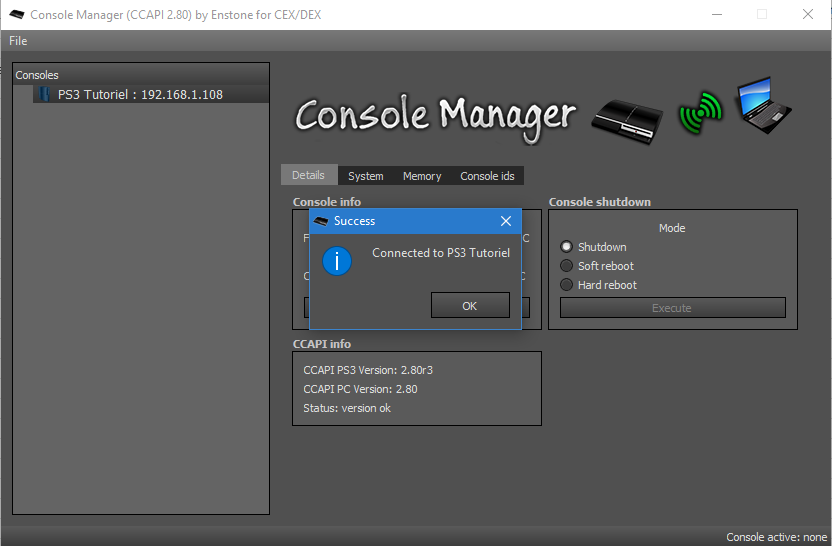Image resolution: width=832 pixels, height=546 pixels.
Task: Click the Execute button
Action: [x=672, y=308]
